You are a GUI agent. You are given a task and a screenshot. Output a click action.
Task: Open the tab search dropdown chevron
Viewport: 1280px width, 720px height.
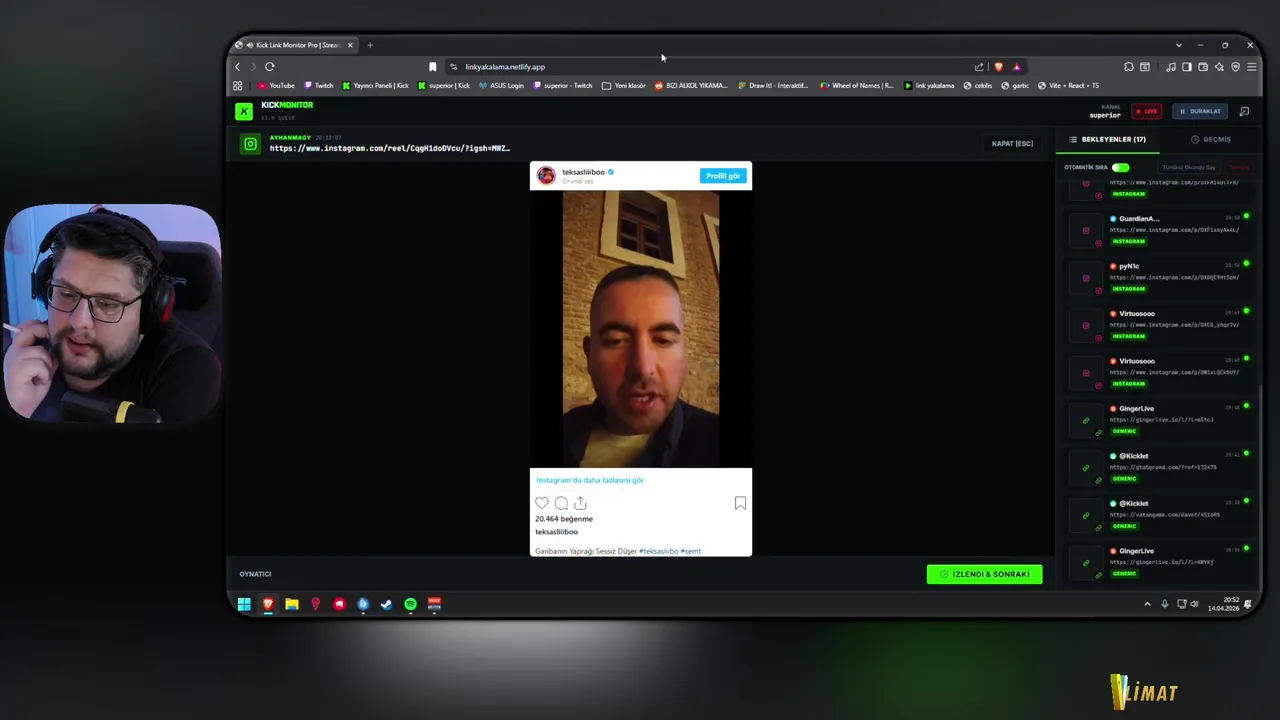coord(1179,45)
